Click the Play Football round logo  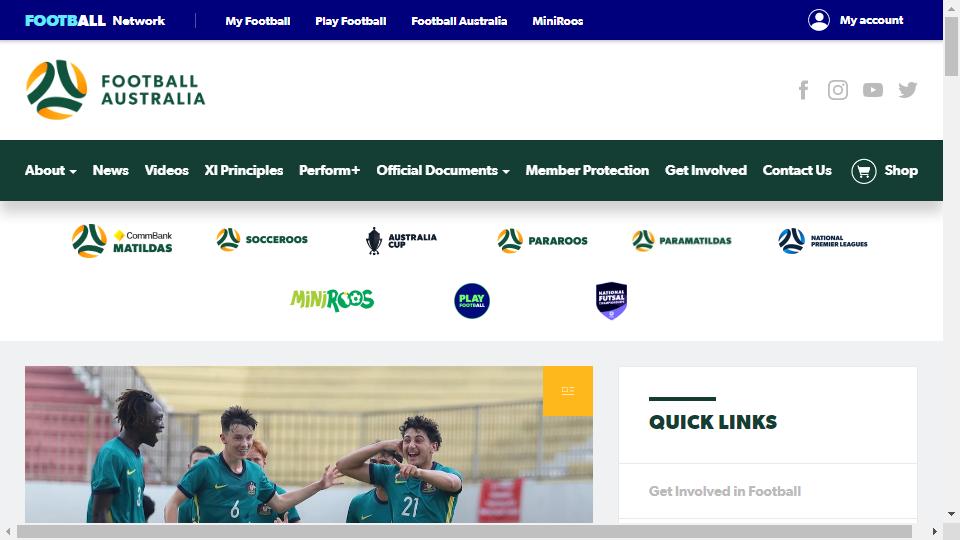pyautogui.click(x=471, y=301)
